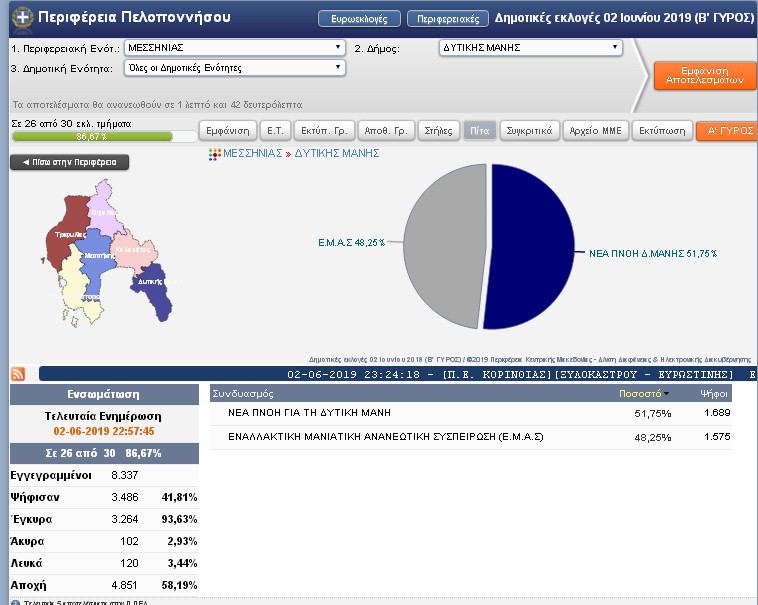Select the ΕΝΑΛΛΑΚΤΙΚΗ ΜΑΝΙΑΤΙΚΗ ΑΝΑΝΕΩΤΙΚΗ ΣΥΣΠΕΙΡΩΣΗ row

coord(471,437)
